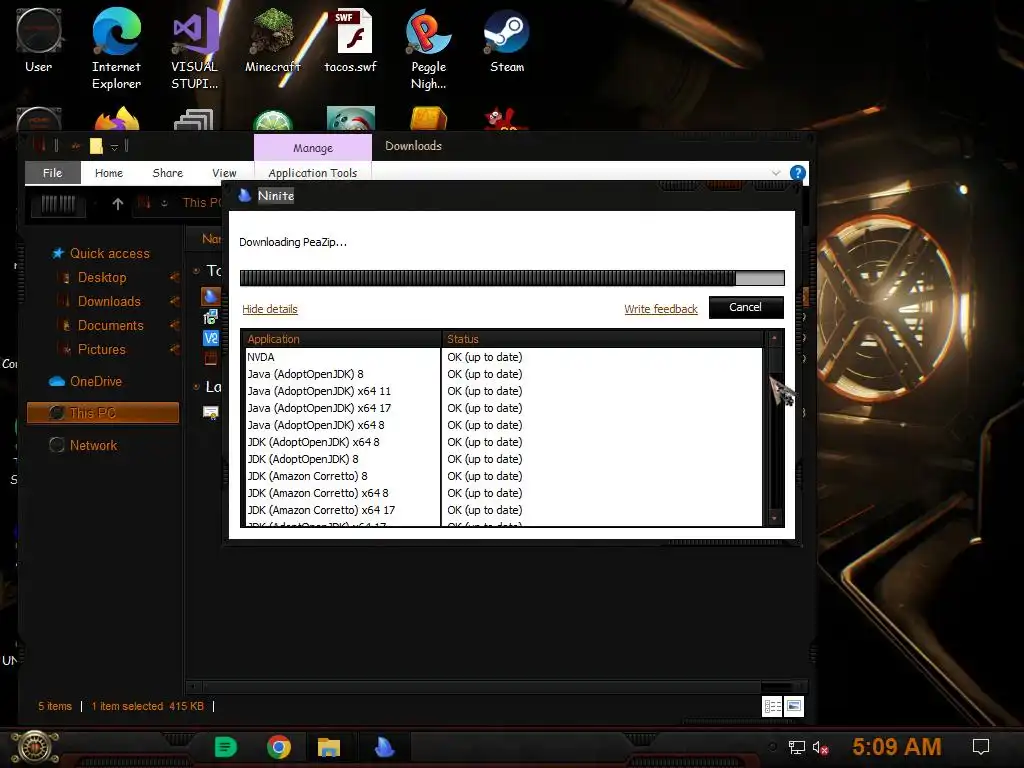Open Google Chrome from the taskbar
This screenshot has width=1024, height=768.
[278, 746]
